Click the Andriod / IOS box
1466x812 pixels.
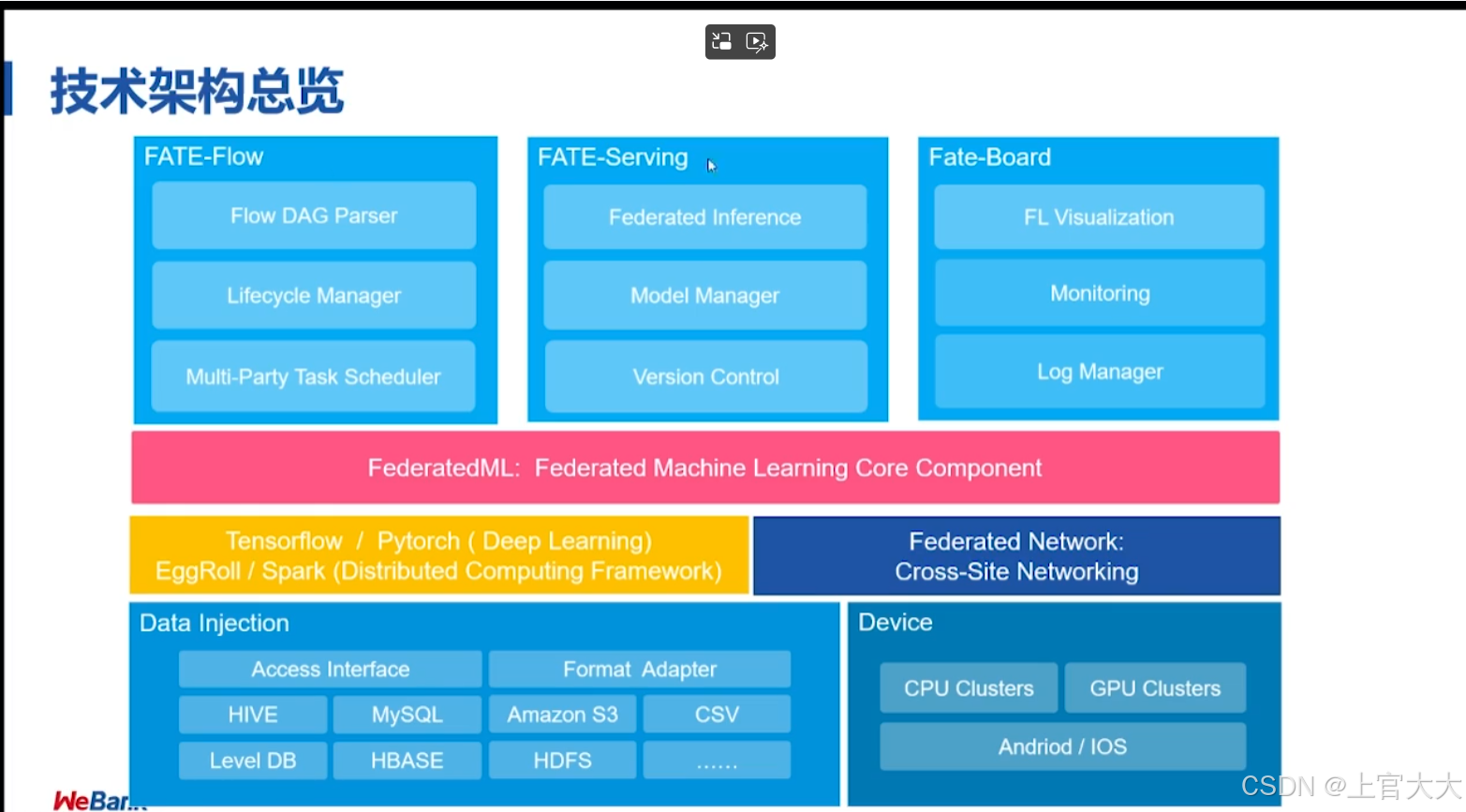(x=1063, y=746)
